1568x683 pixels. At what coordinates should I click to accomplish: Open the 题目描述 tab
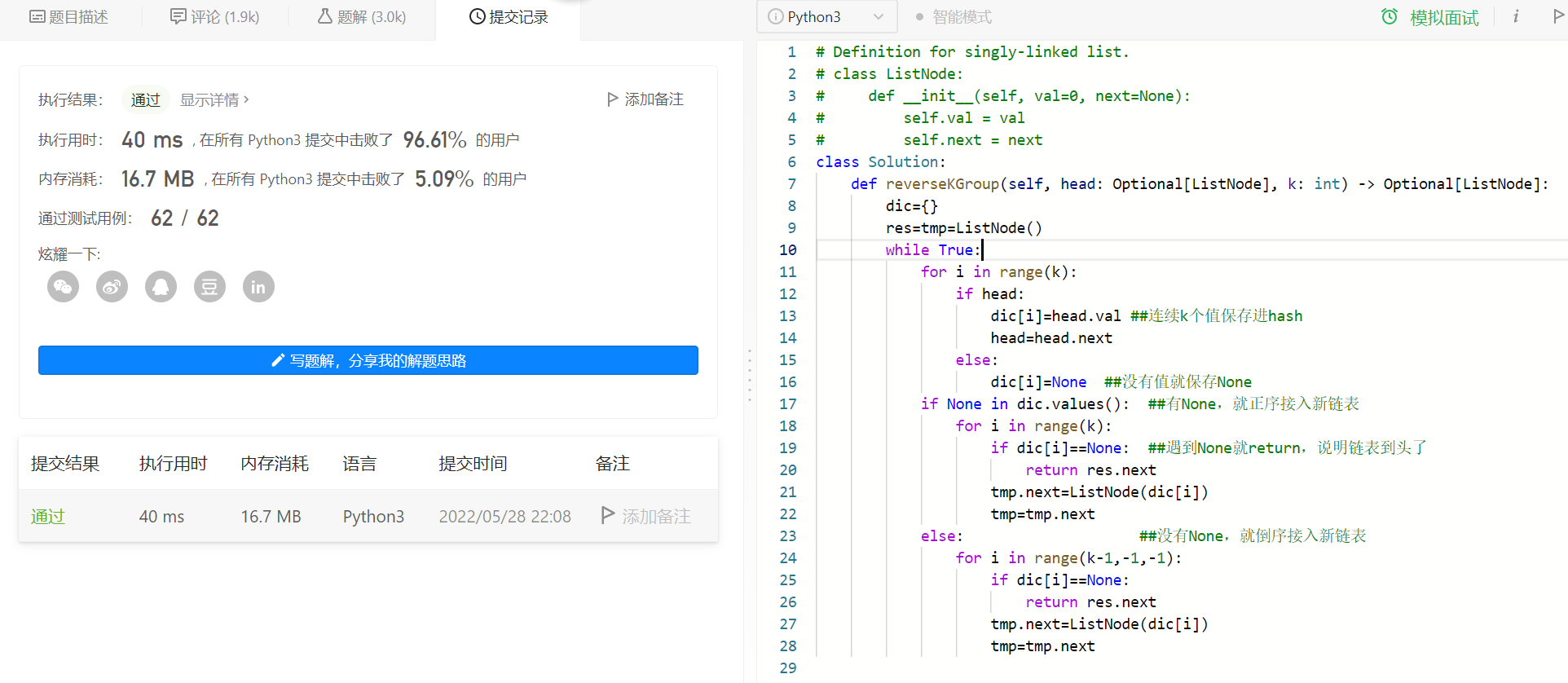pyautogui.click(x=69, y=17)
